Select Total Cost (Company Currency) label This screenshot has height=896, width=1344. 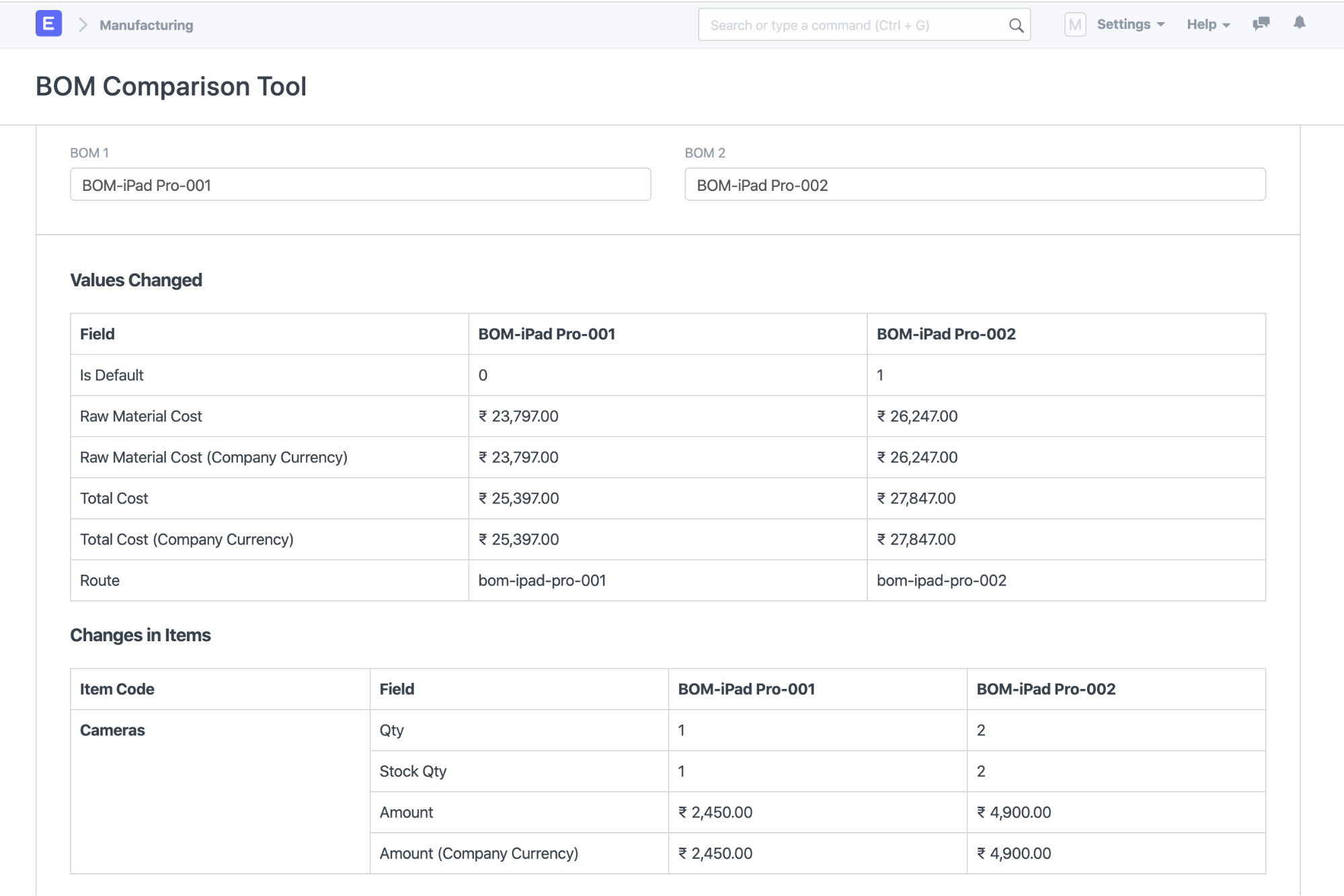tap(187, 539)
